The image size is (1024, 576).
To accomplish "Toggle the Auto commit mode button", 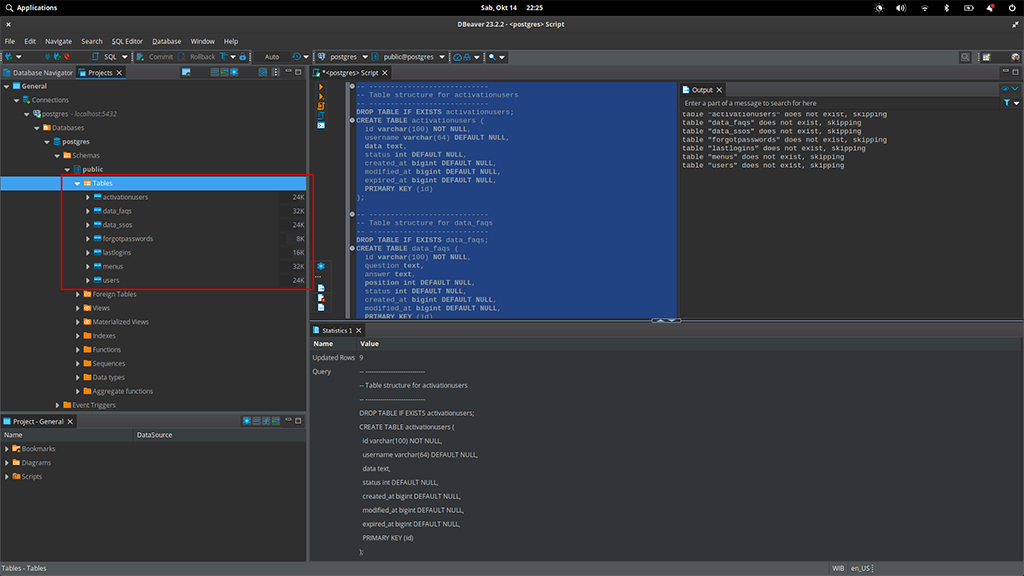I will 272,57.
